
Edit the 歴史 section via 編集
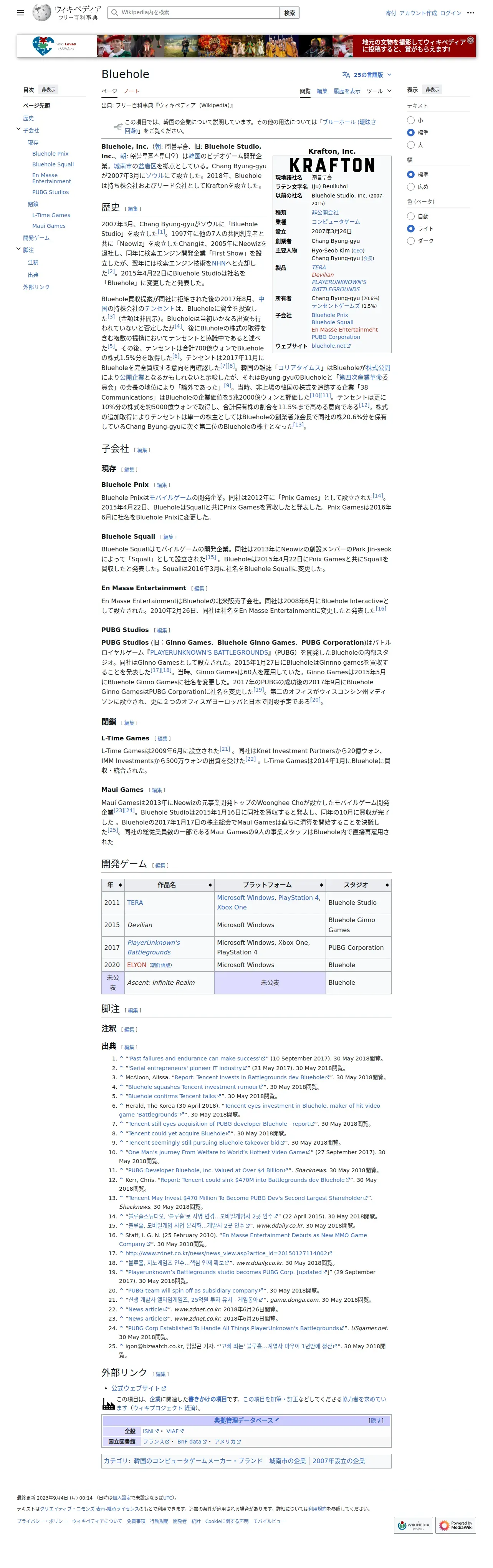[x=133, y=209]
